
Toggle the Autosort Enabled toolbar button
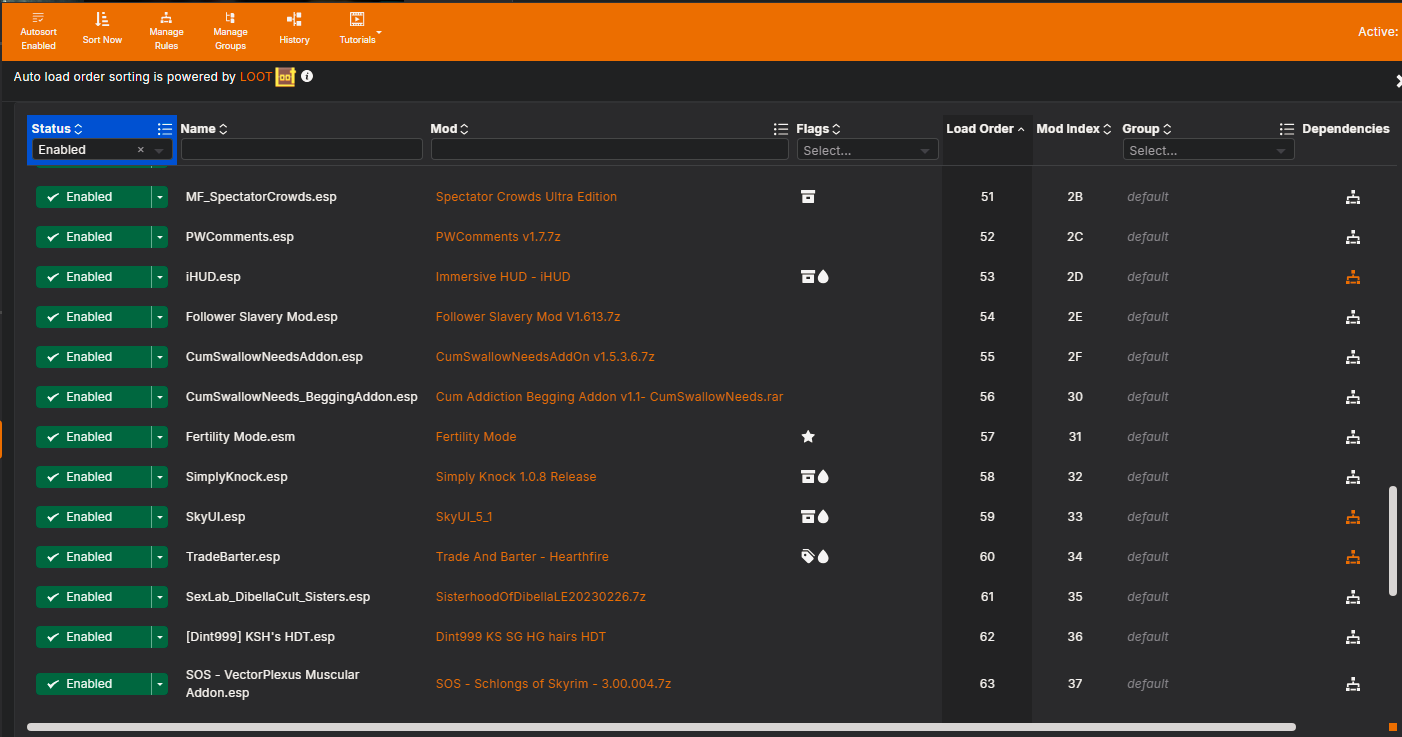point(38,31)
